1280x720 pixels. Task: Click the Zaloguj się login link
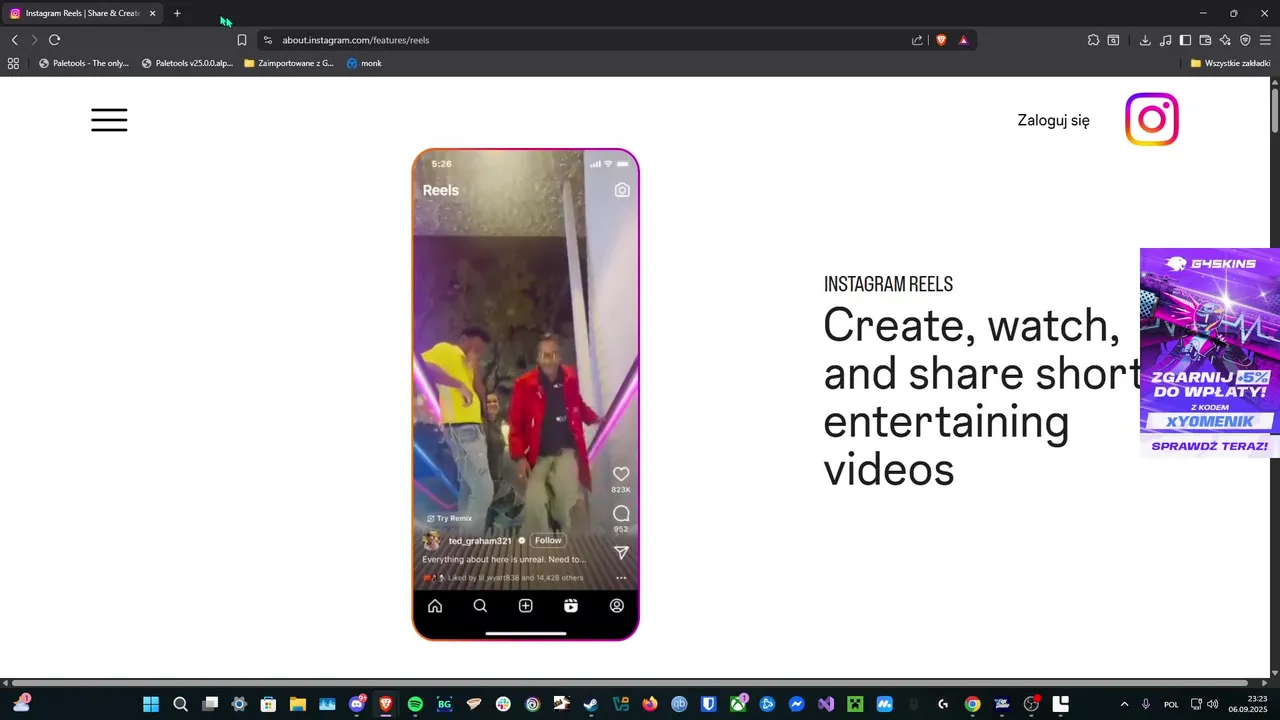point(1053,120)
